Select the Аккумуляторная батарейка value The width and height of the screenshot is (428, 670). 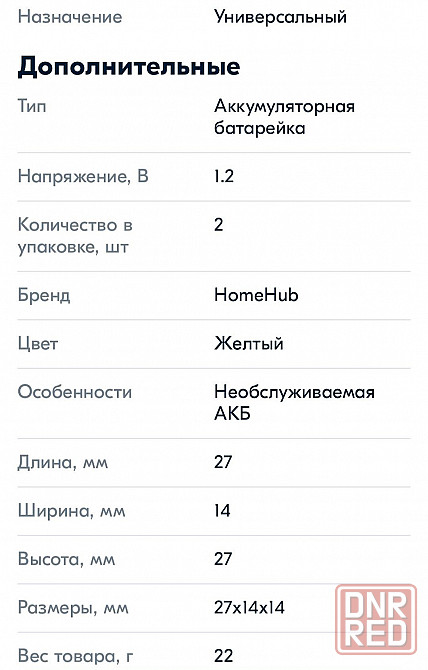click(x=284, y=117)
